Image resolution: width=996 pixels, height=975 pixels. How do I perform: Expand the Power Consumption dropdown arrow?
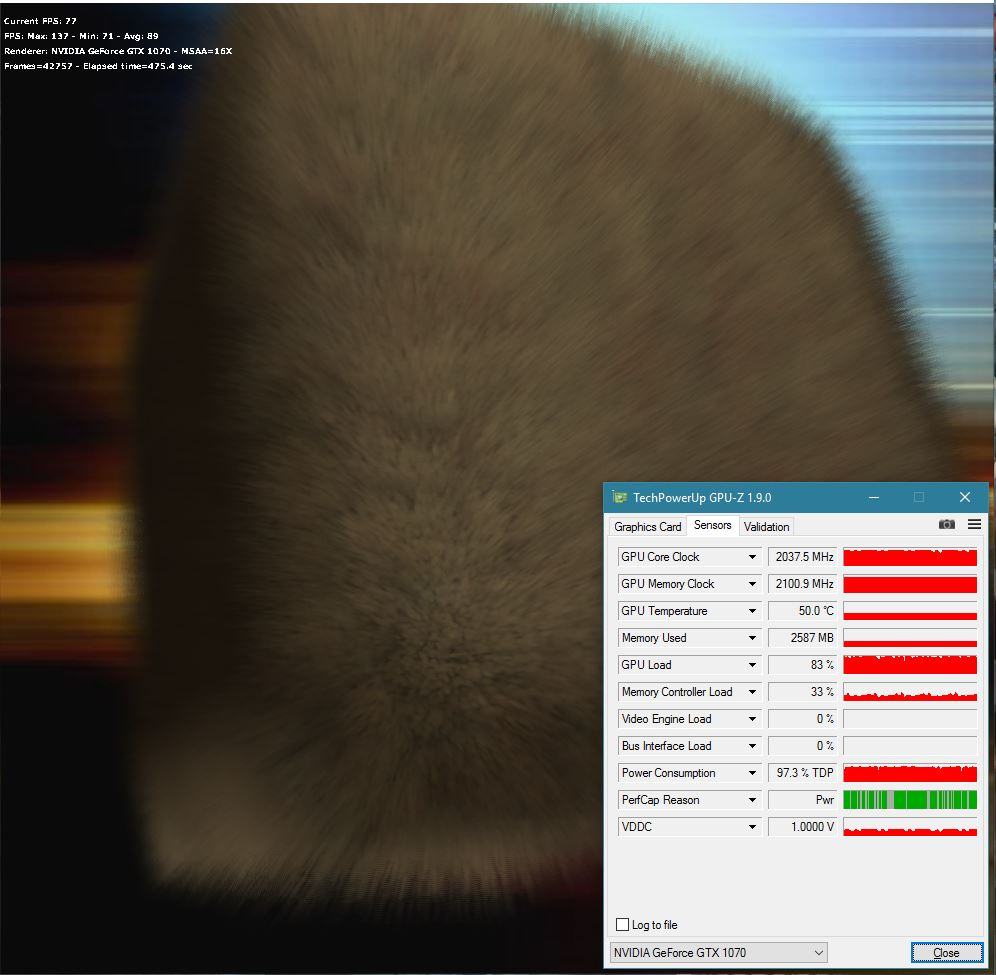[752, 773]
